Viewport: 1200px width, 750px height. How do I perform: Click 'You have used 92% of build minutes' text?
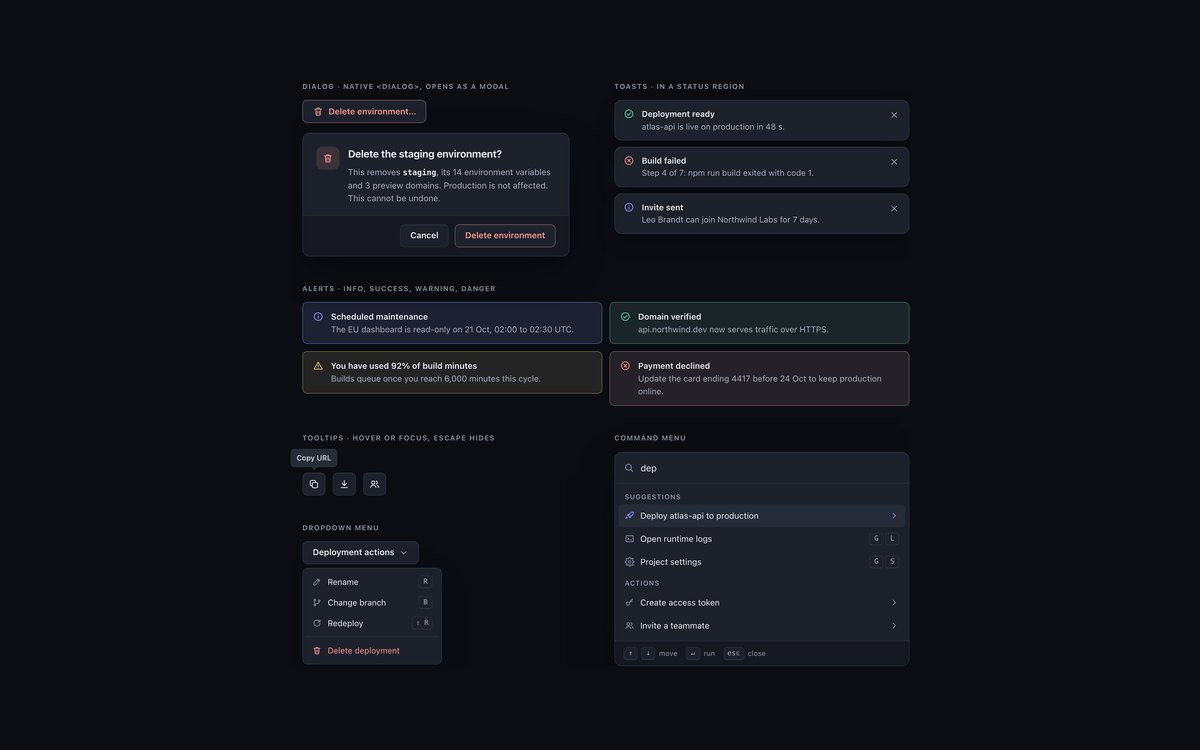[404, 366]
